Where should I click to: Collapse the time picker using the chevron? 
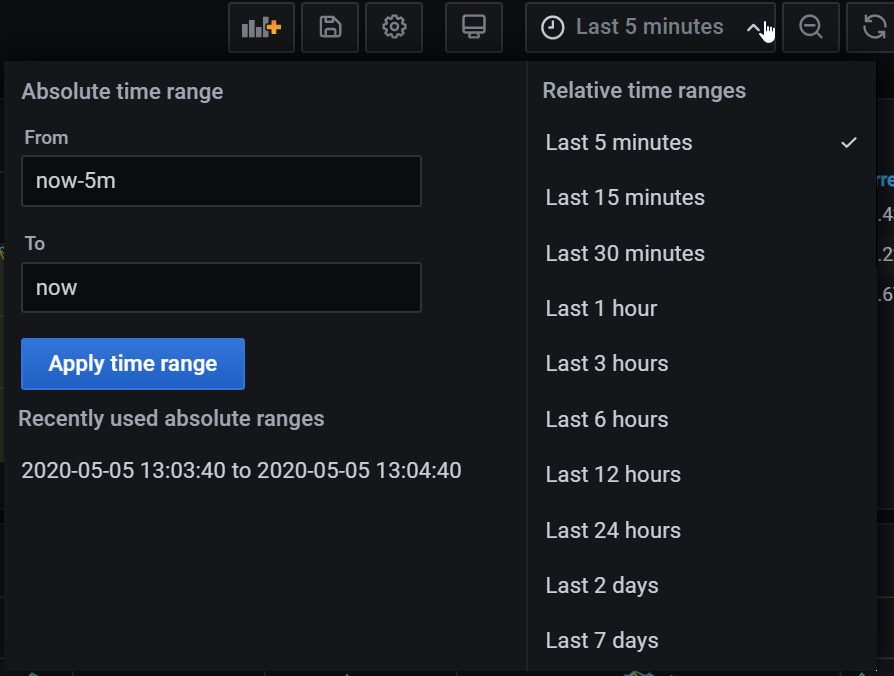pos(755,29)
